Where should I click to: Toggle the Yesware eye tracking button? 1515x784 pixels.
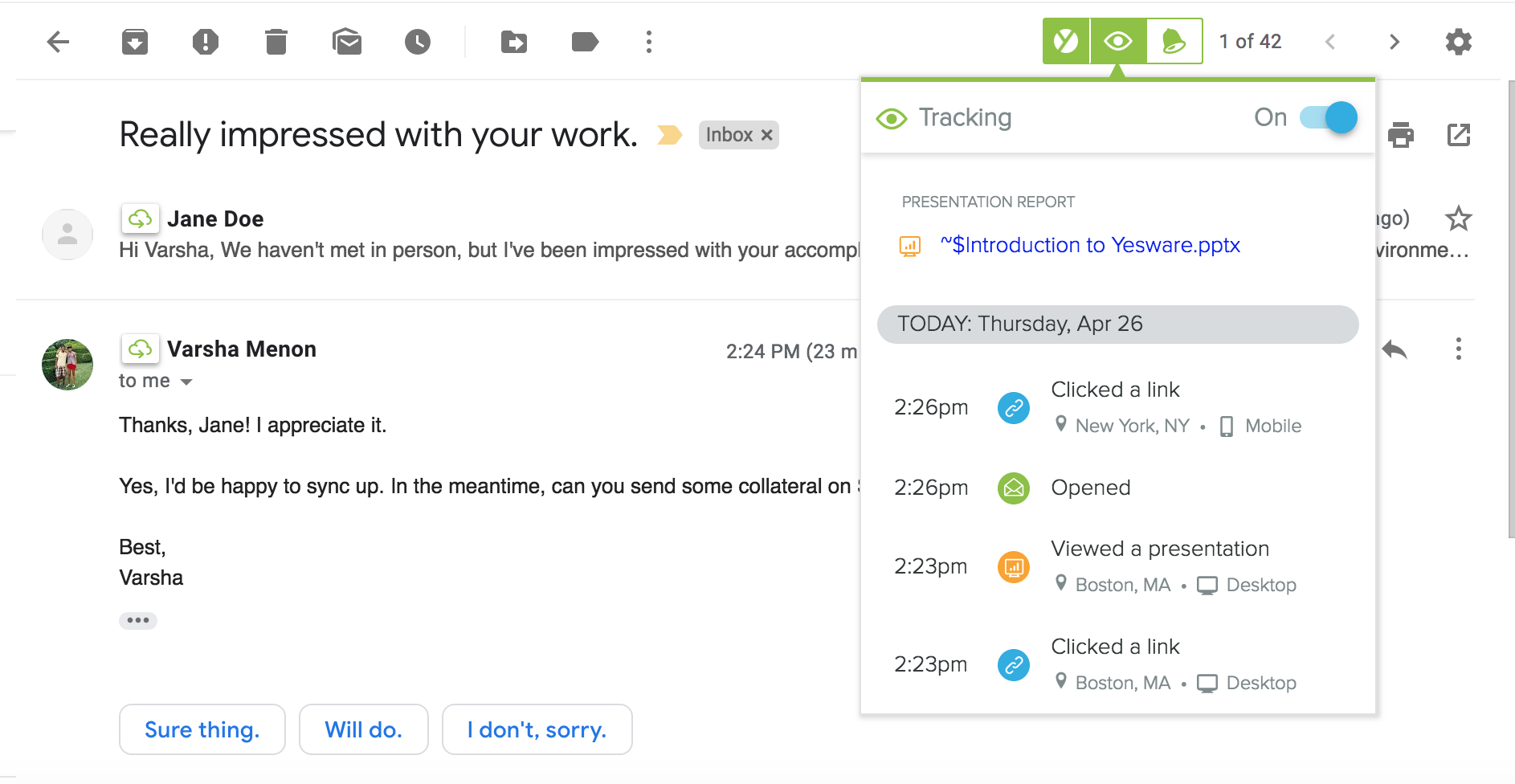pos(1118,41)
